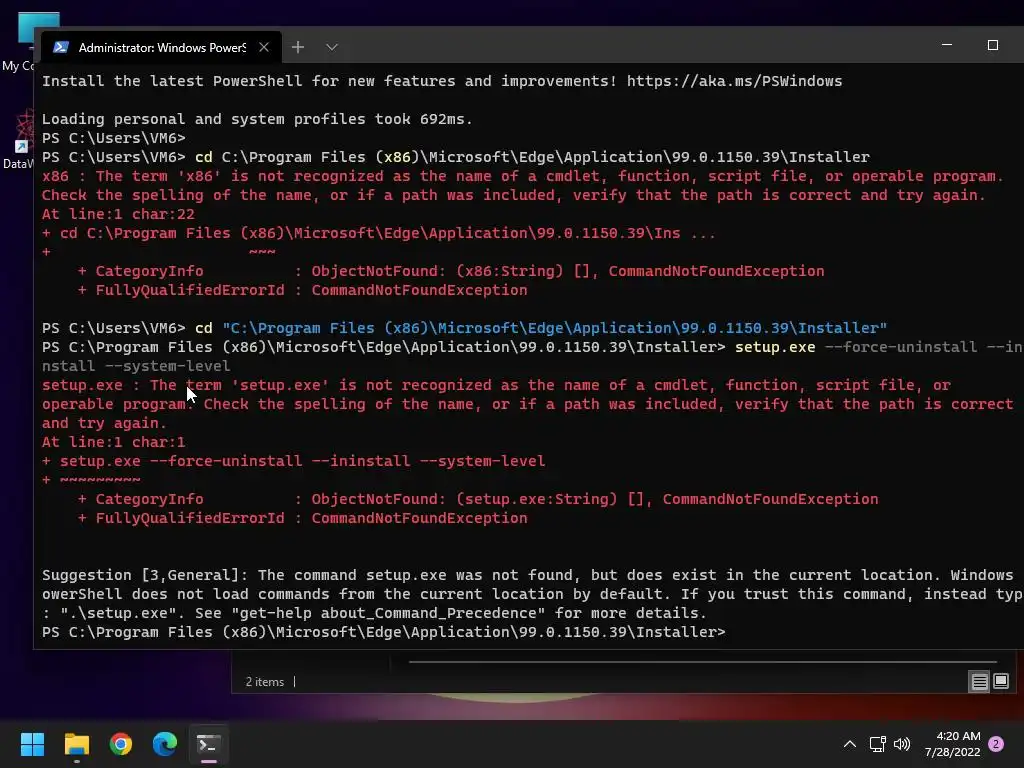Click the 'Loading personal and system profiles' line

[257, 119]
